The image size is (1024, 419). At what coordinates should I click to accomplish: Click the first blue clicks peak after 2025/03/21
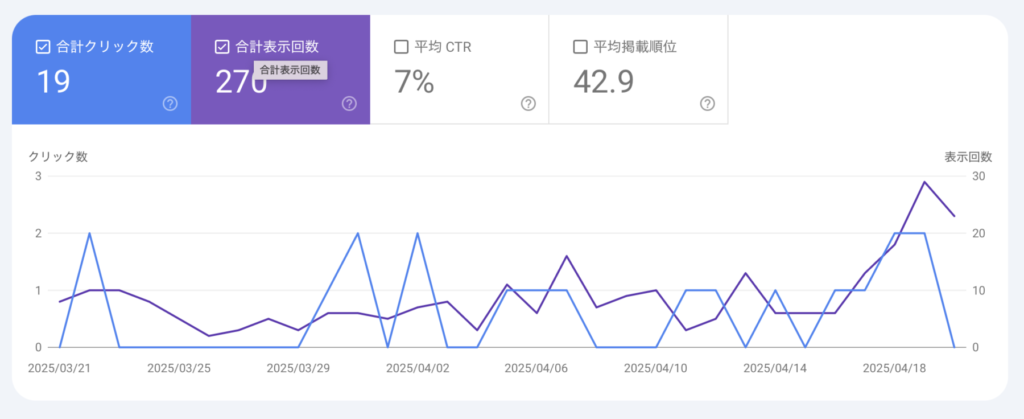click(90, 233)
